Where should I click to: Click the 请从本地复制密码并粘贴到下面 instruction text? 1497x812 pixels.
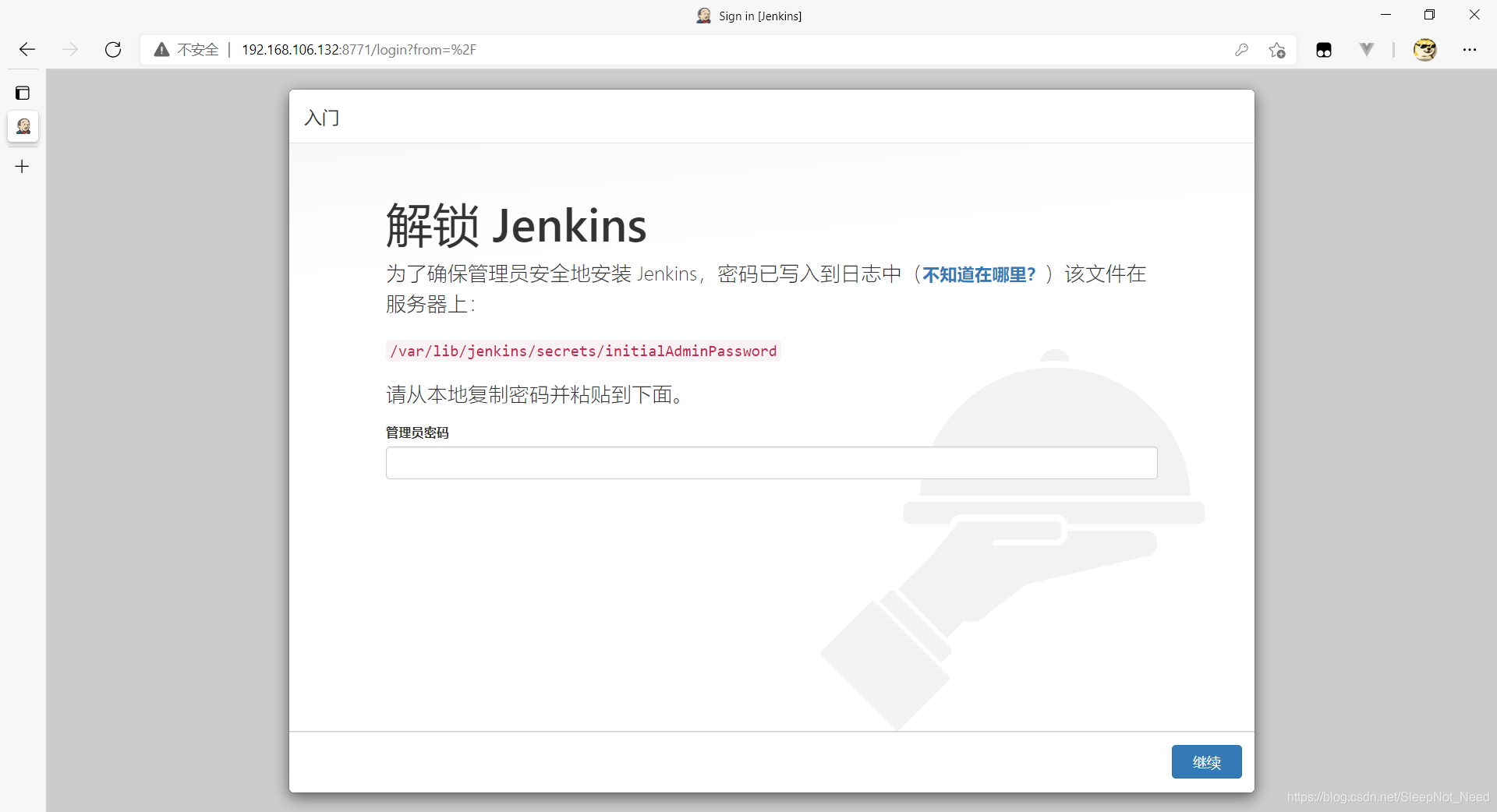click(x=536, y=395)
